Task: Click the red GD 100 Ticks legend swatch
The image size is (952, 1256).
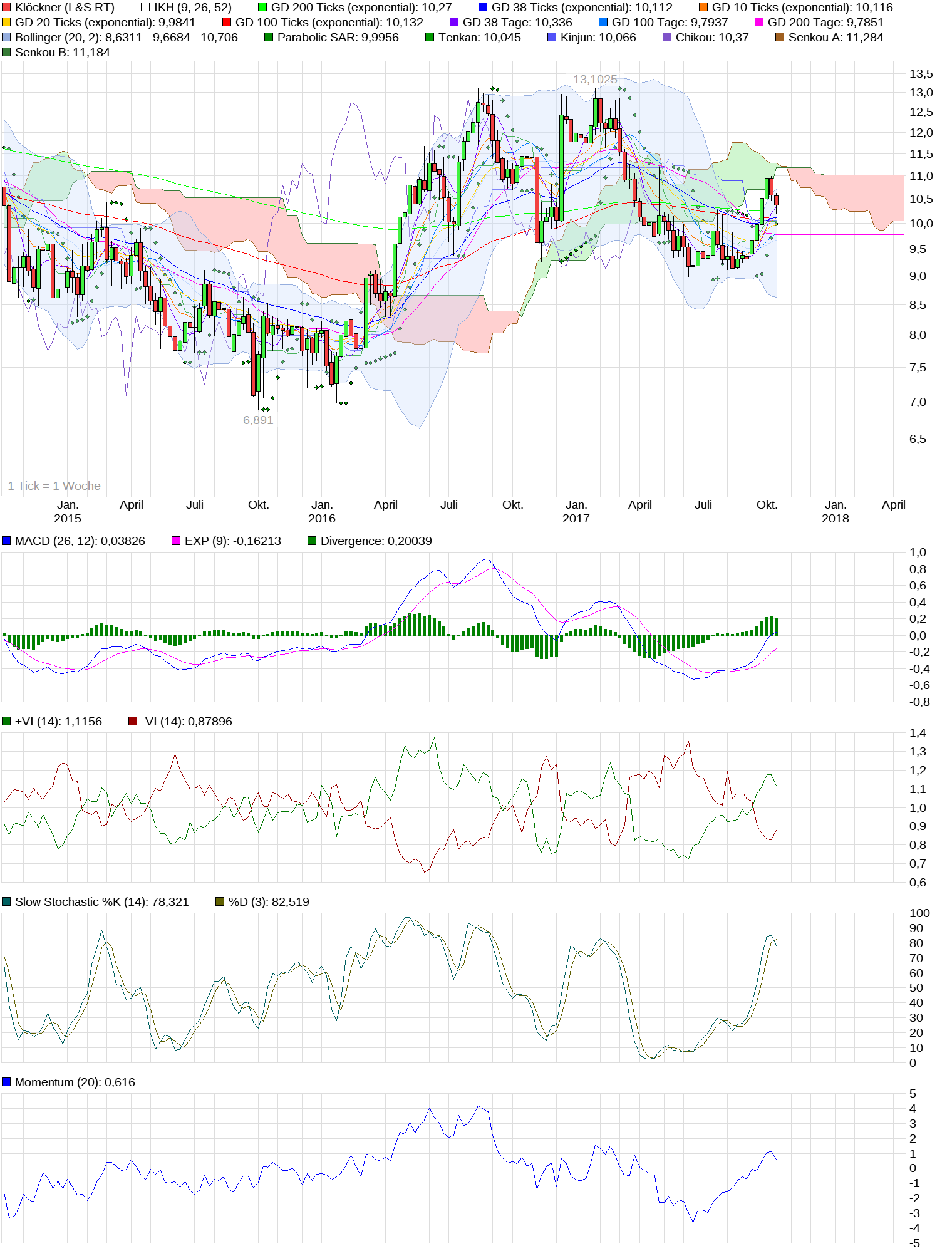Action: (x=227, y=23)
